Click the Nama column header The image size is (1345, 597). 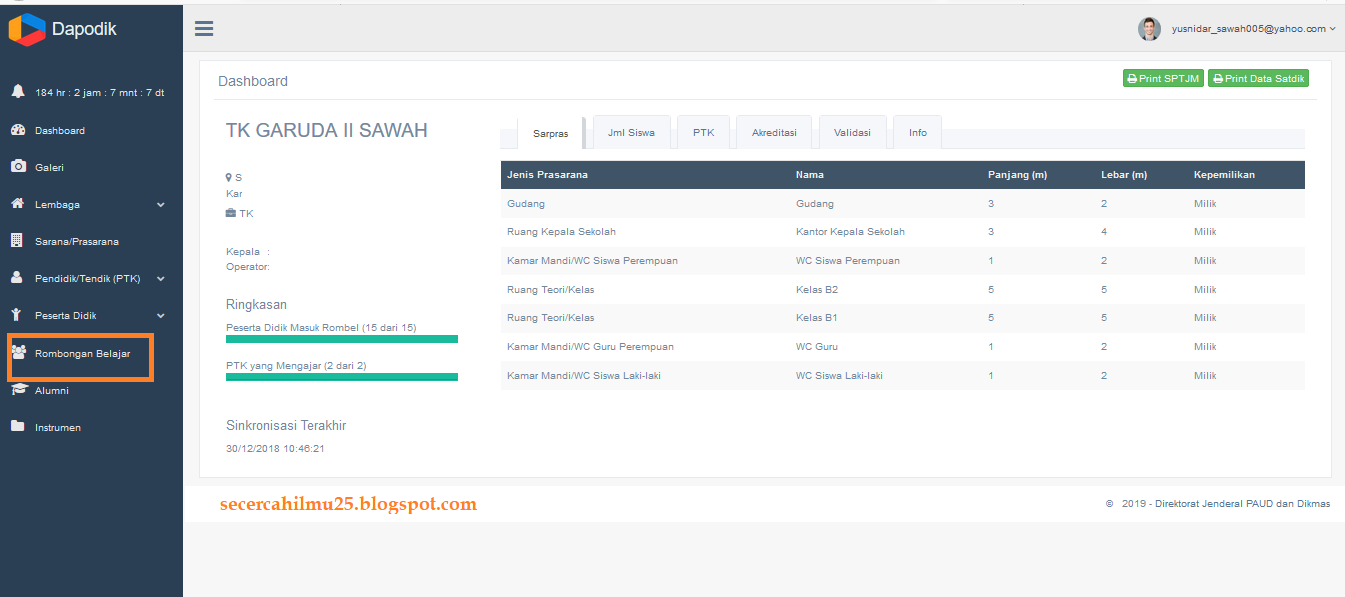pos(809,175)
